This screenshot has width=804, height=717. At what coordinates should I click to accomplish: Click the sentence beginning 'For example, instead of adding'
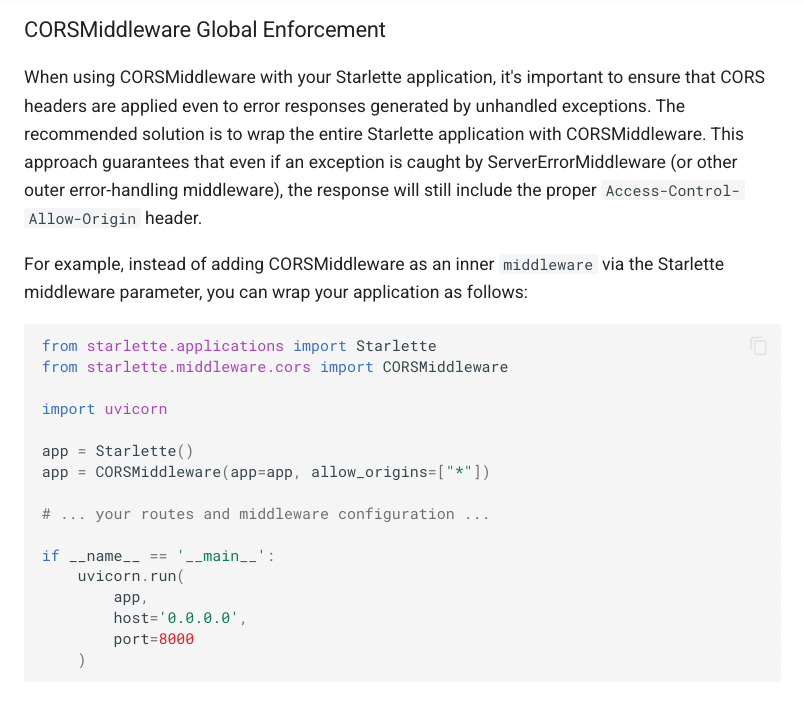pyautogui.click(x=374, y=278)
